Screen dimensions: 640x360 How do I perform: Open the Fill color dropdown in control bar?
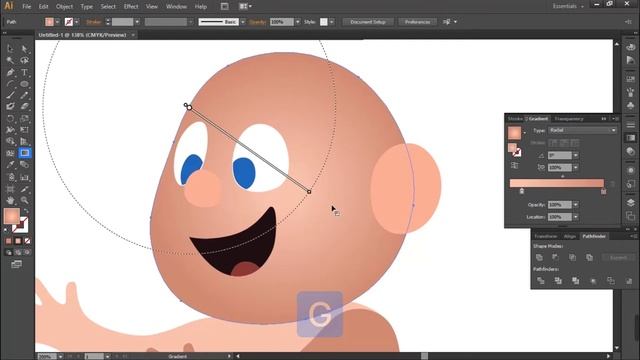pyautogui.click(x=58, y=22)
